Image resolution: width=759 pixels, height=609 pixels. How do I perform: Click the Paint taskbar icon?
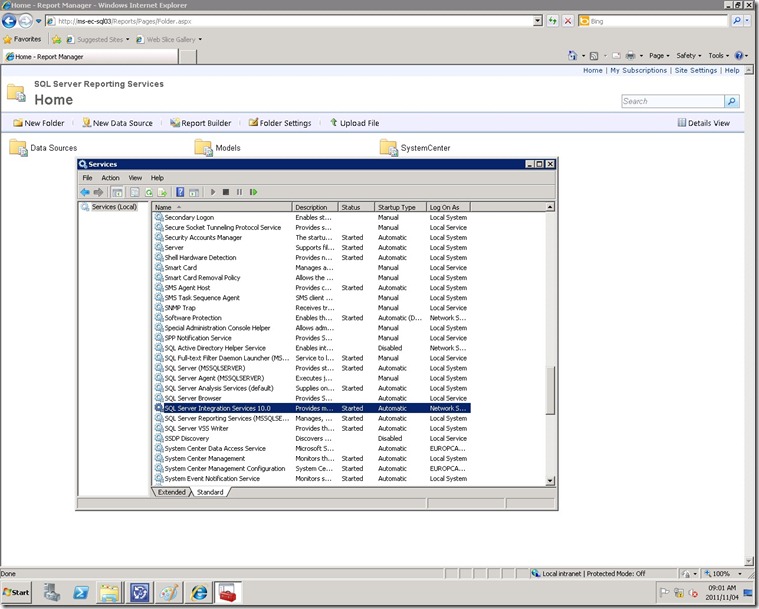(169, 593)
